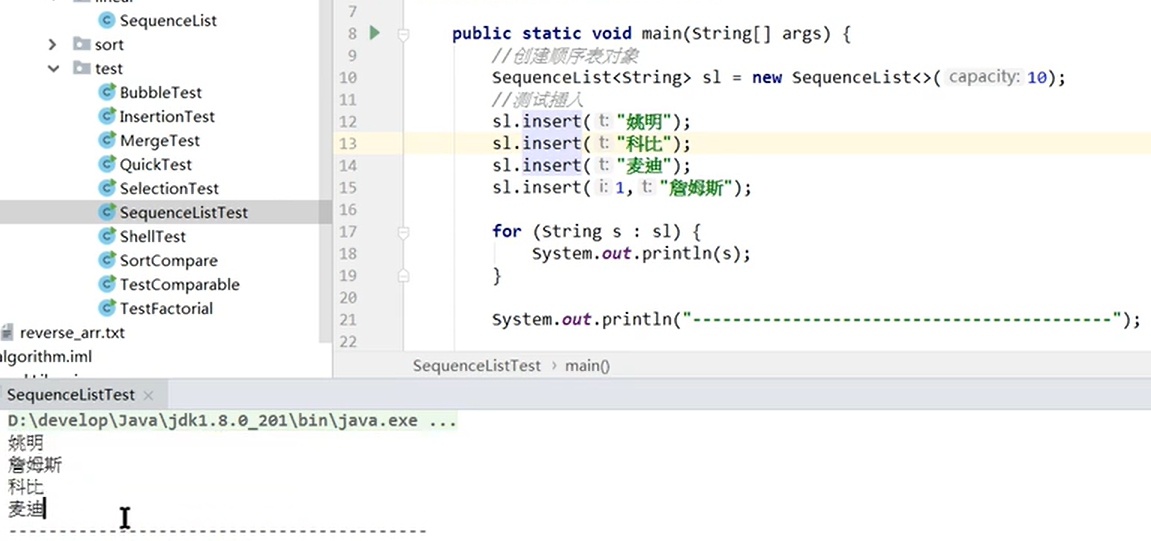The height and width of the screenshot is (541, 1151).
Task: Click the 测试插入 comment on line 11
Action: click(x=540, y=100)
